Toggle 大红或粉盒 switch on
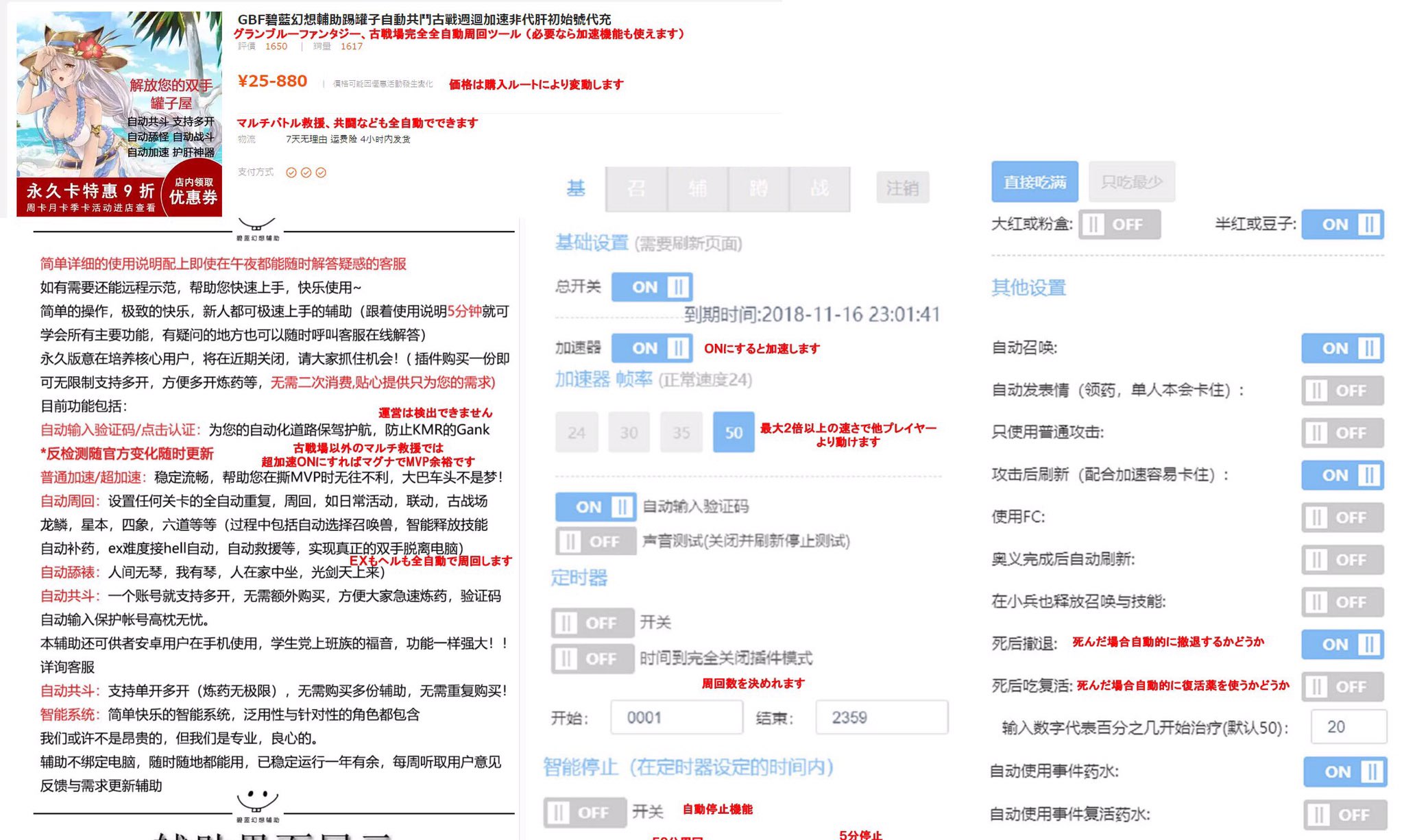1404x840 pixels. pyautogui.click(x=1119, y=224)
